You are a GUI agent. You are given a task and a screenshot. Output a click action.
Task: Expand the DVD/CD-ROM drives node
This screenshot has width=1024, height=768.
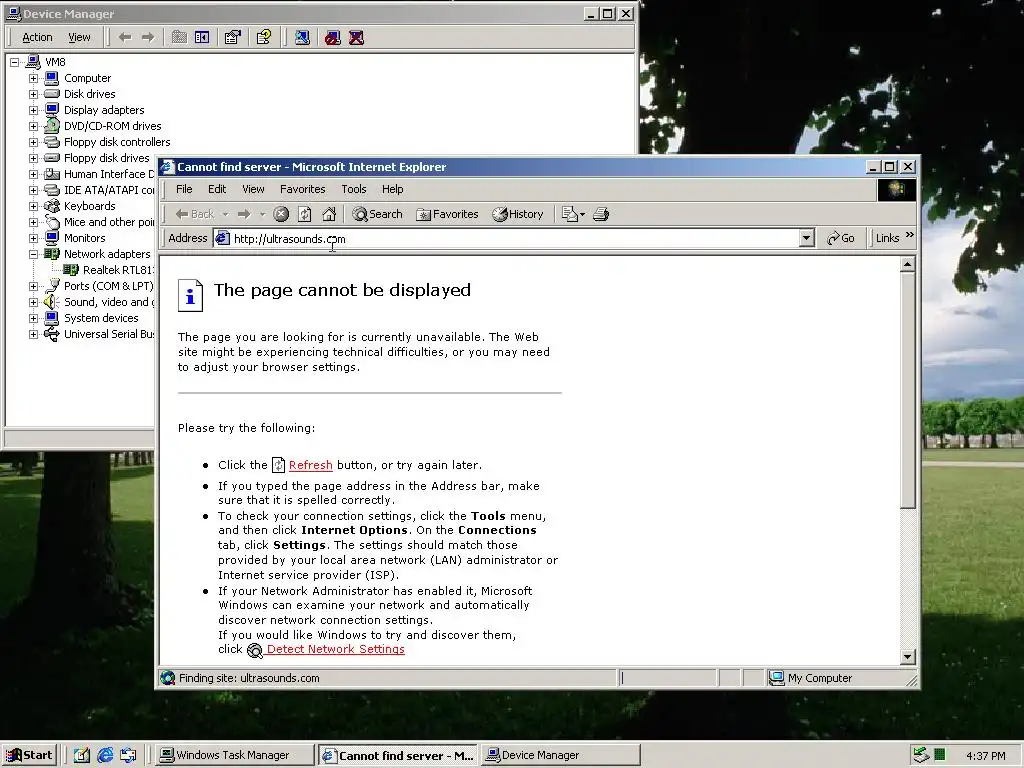(x=33, y=126)
